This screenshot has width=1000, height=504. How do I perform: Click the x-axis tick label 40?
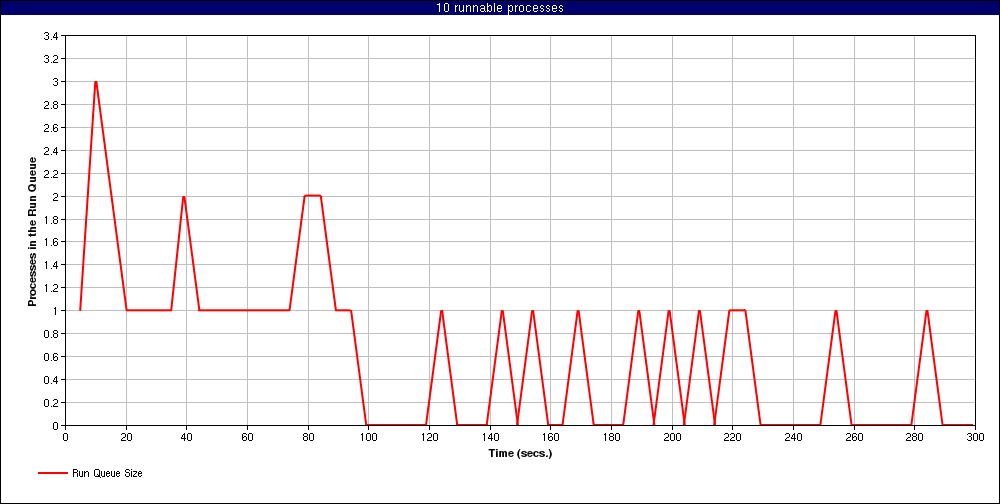pyautogui.click(x=187, y=437)
